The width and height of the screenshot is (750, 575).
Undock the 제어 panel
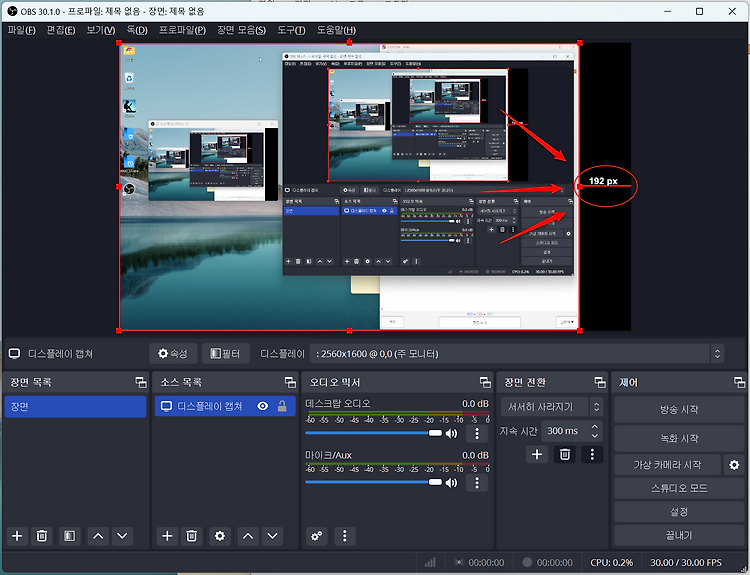pyautogui.click(x=739, y=382)
